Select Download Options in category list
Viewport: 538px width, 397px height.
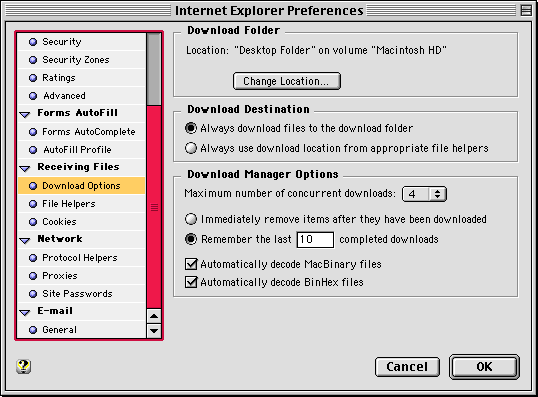click(82, 186)
